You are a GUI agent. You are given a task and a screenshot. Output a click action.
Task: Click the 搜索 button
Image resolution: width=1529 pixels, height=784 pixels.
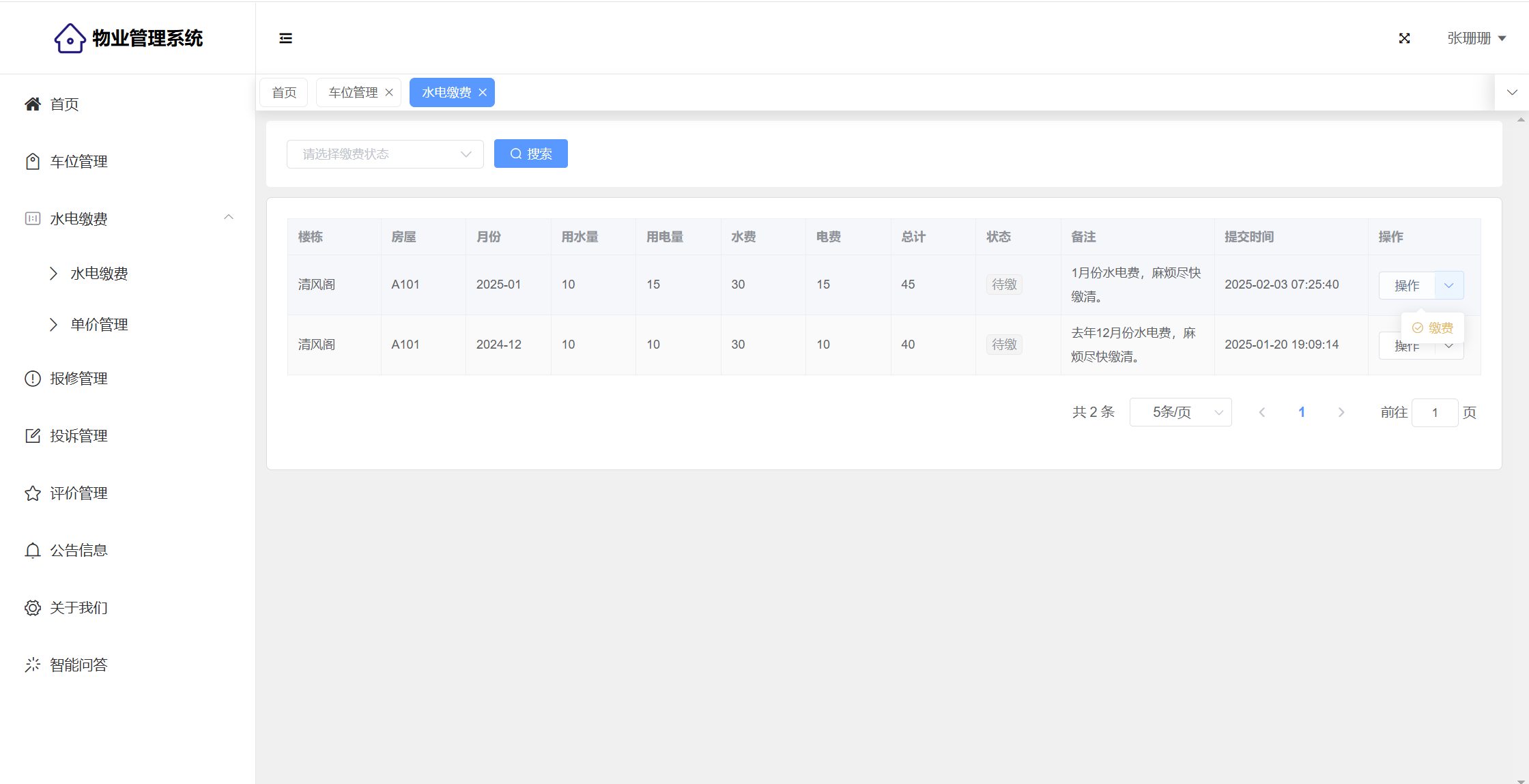tap(530, 154)
